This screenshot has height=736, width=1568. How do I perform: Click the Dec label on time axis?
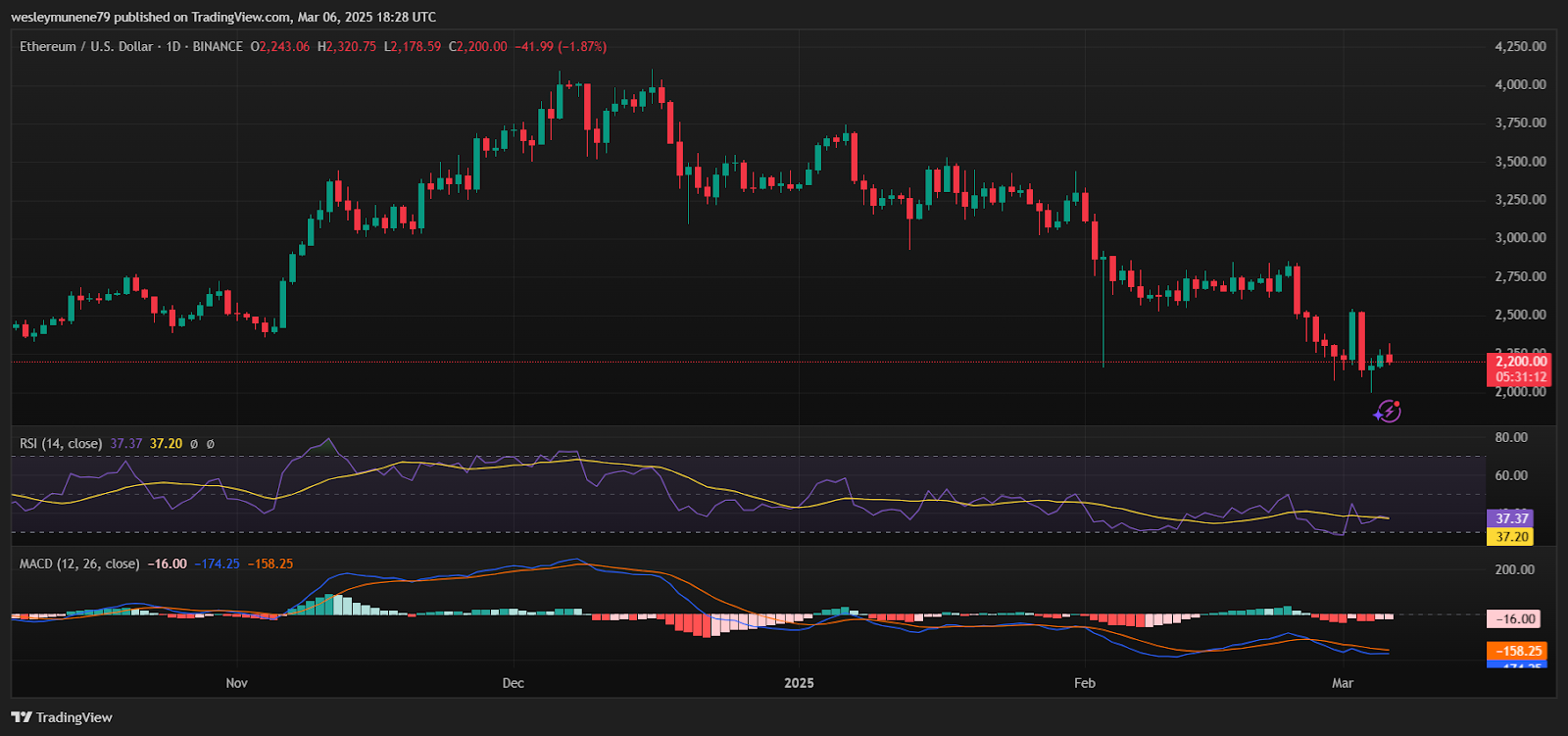[x=513, y=683]
